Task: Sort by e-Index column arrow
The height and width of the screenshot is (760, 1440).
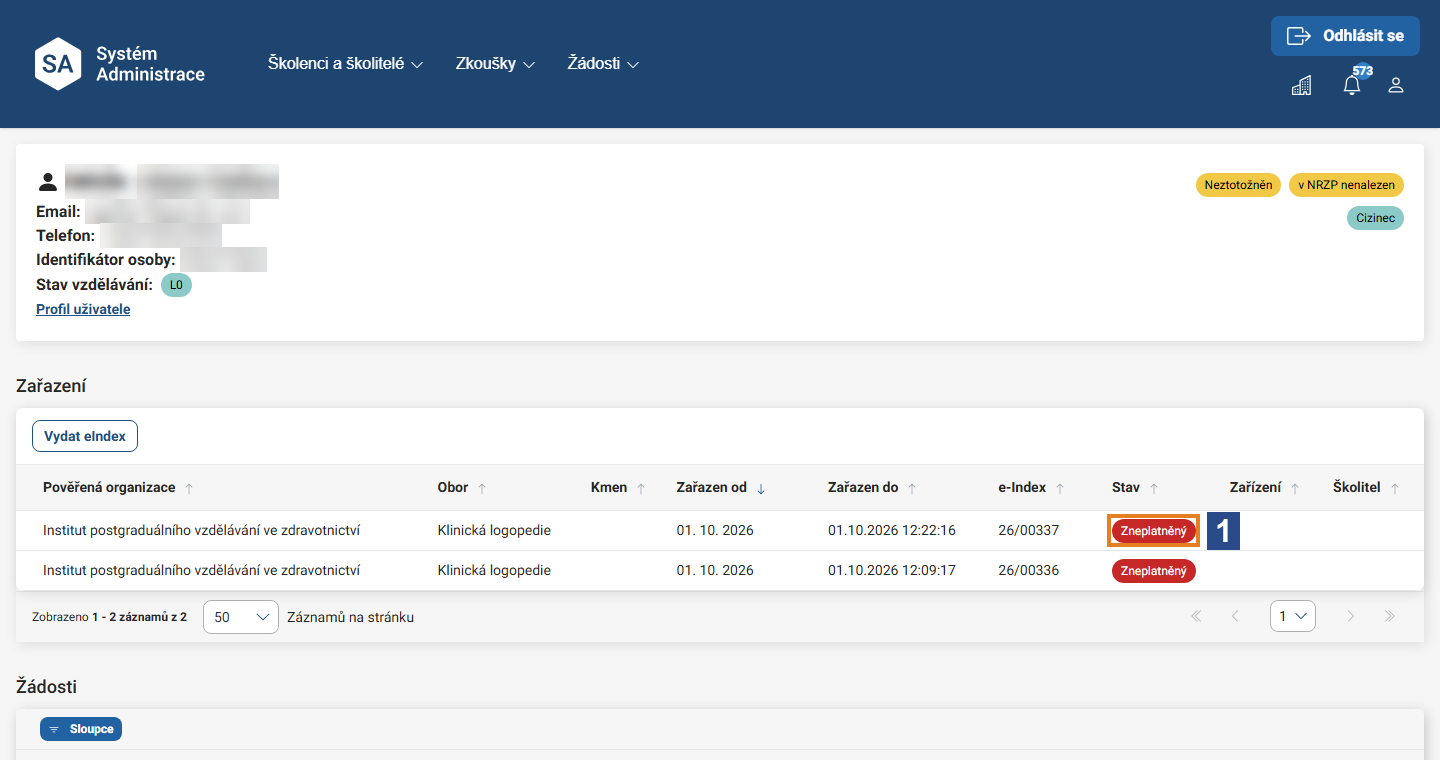Action: tap(1060, 488)
